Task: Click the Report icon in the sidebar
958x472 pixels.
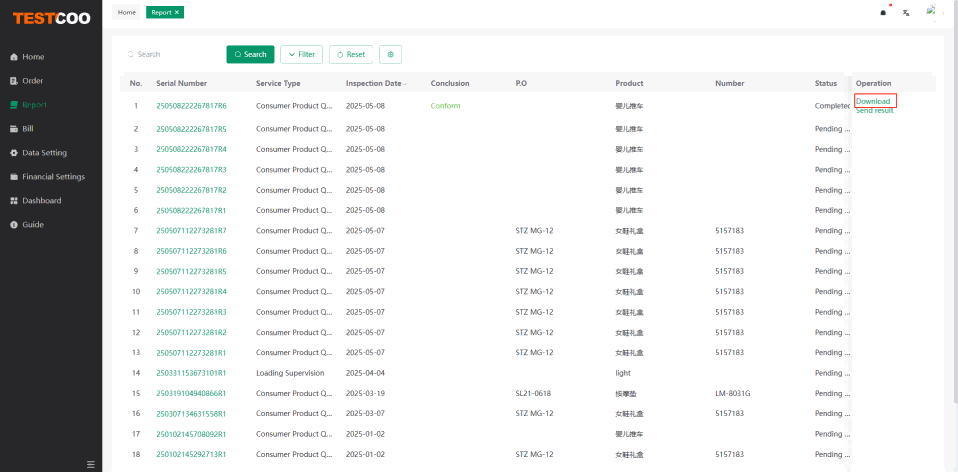Action: coord(13,104)
